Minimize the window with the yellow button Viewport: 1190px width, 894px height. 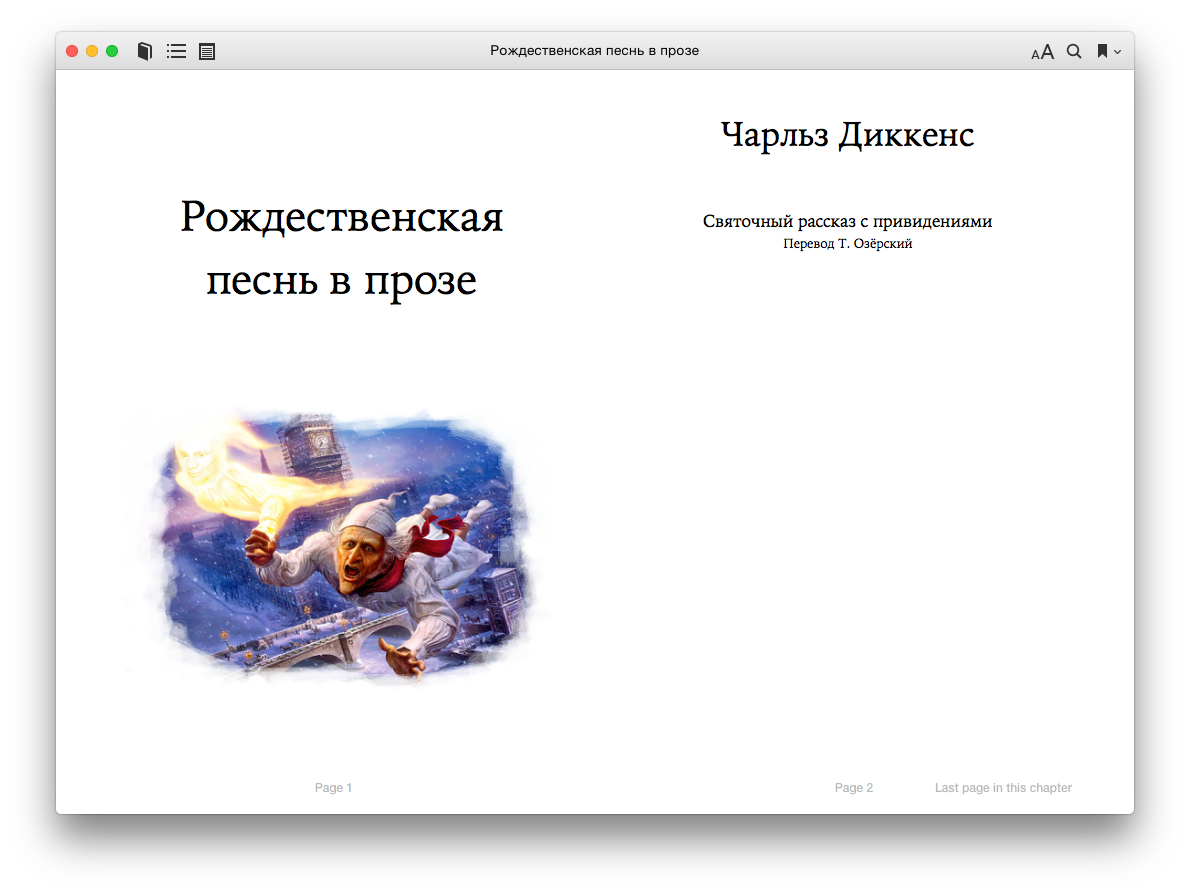(x=92, y=51)
